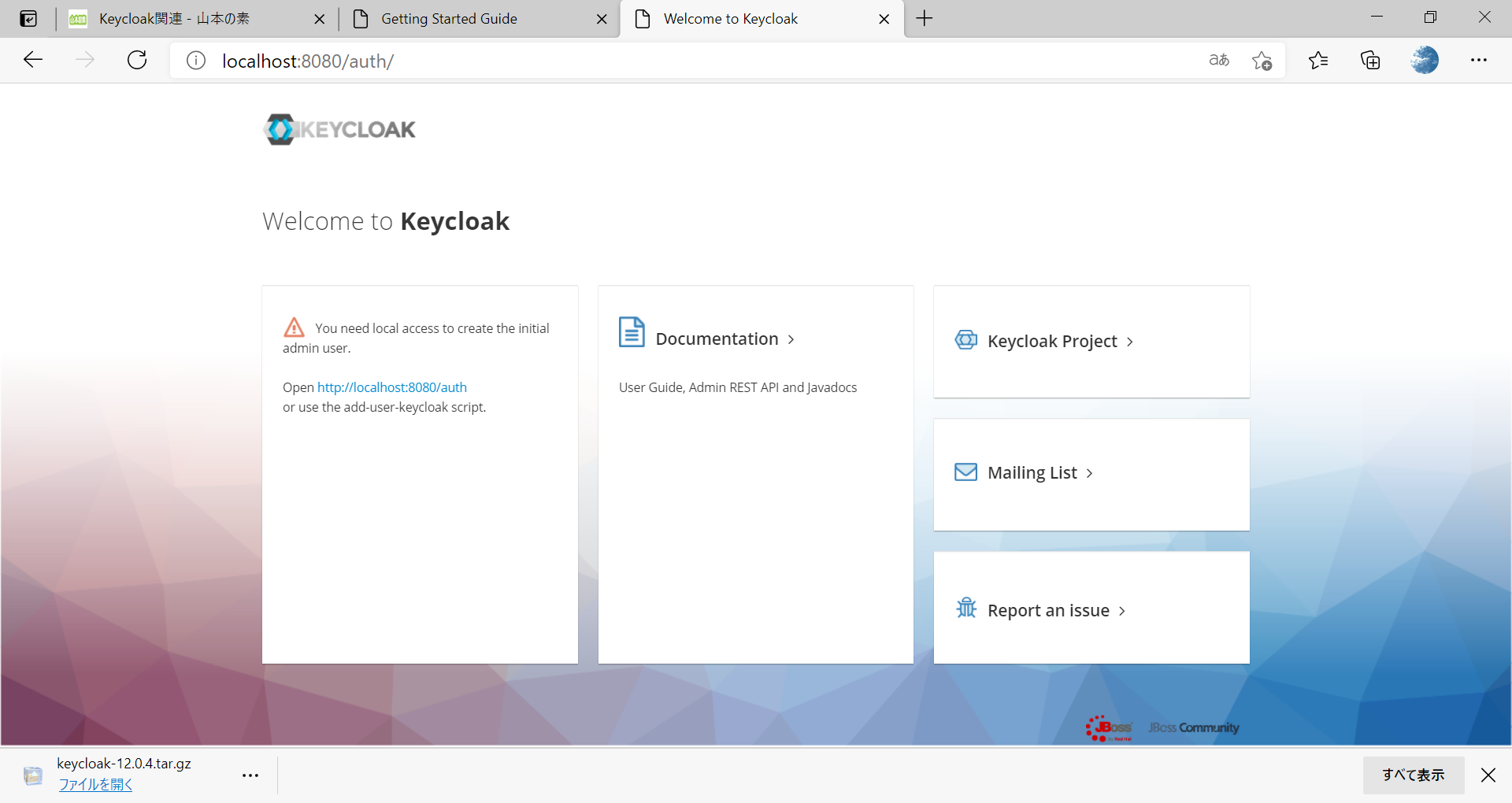Open the tab actions menu icon
1512x803 pixels.
[28, 19]
